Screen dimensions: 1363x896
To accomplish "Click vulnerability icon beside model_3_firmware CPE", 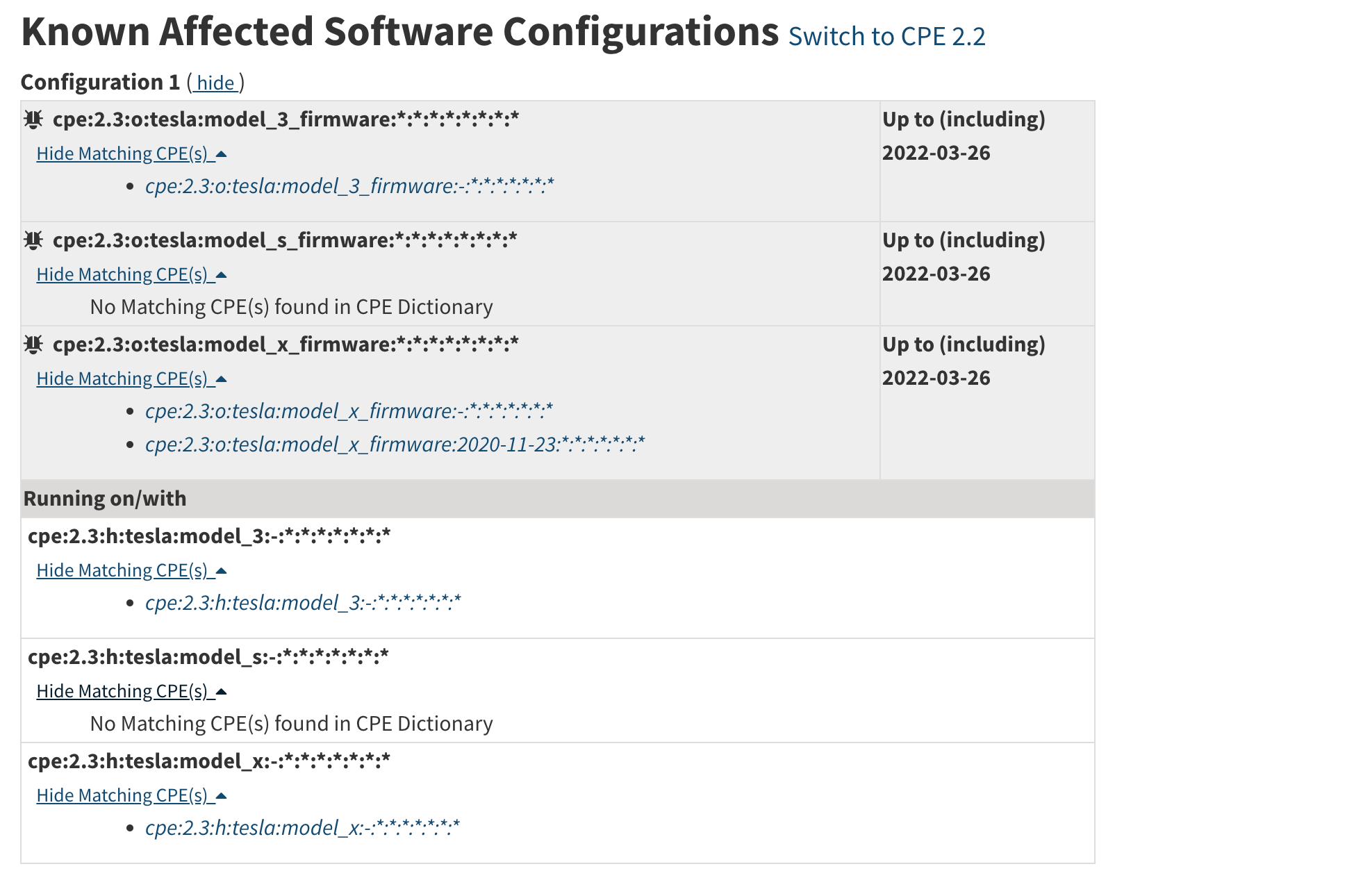I will [x=33, y=120].
